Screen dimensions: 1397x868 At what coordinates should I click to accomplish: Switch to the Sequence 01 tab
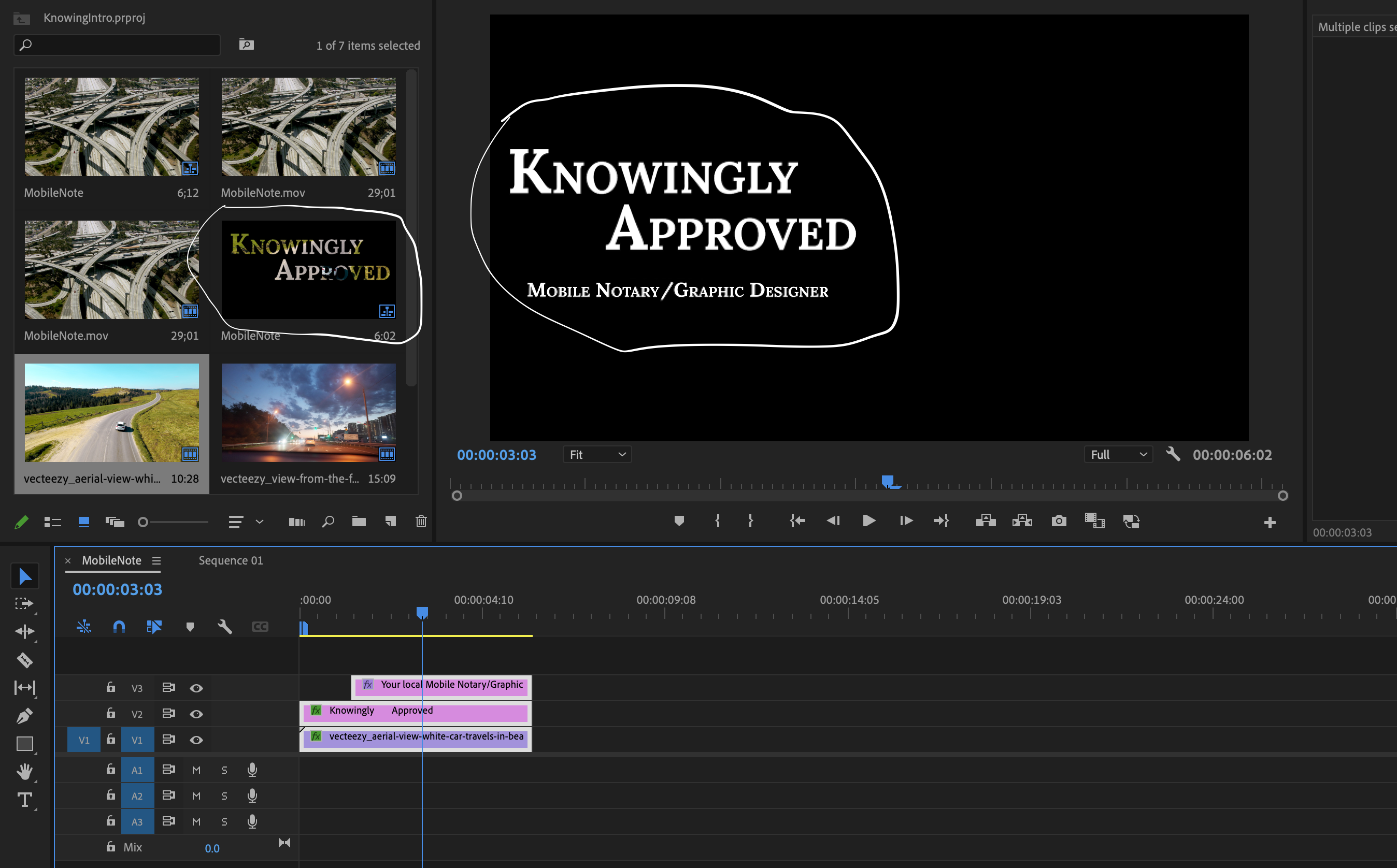[231, 560]
